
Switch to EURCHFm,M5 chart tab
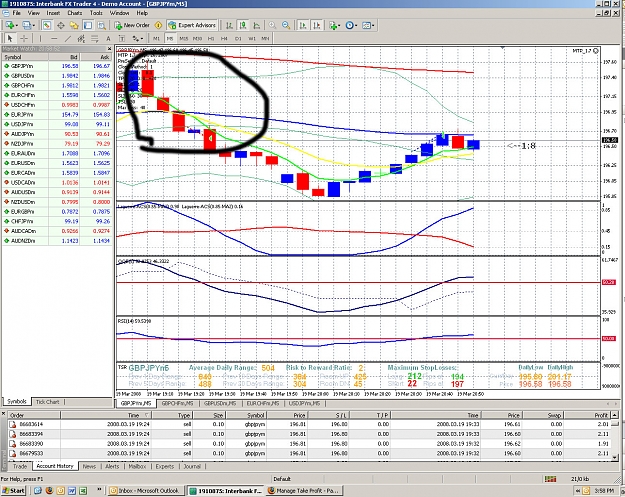click(263, 403)
